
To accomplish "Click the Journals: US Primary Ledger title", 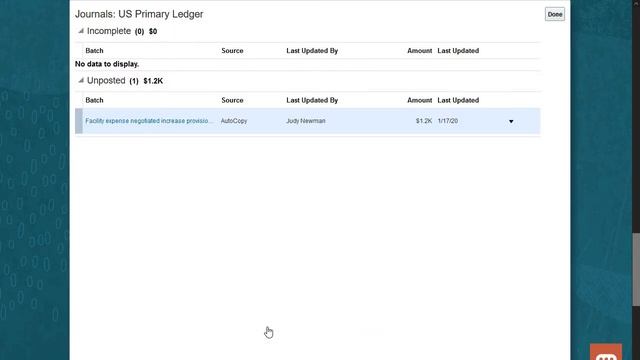I will [x=139, y=14].
